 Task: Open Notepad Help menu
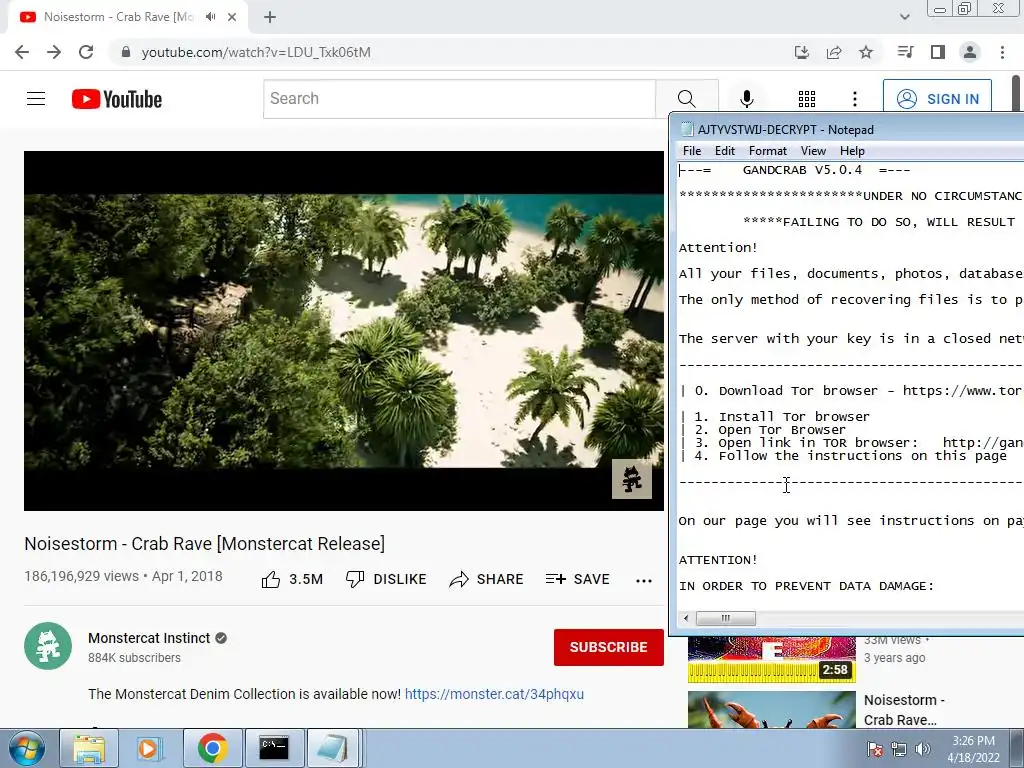coord(852,151)
